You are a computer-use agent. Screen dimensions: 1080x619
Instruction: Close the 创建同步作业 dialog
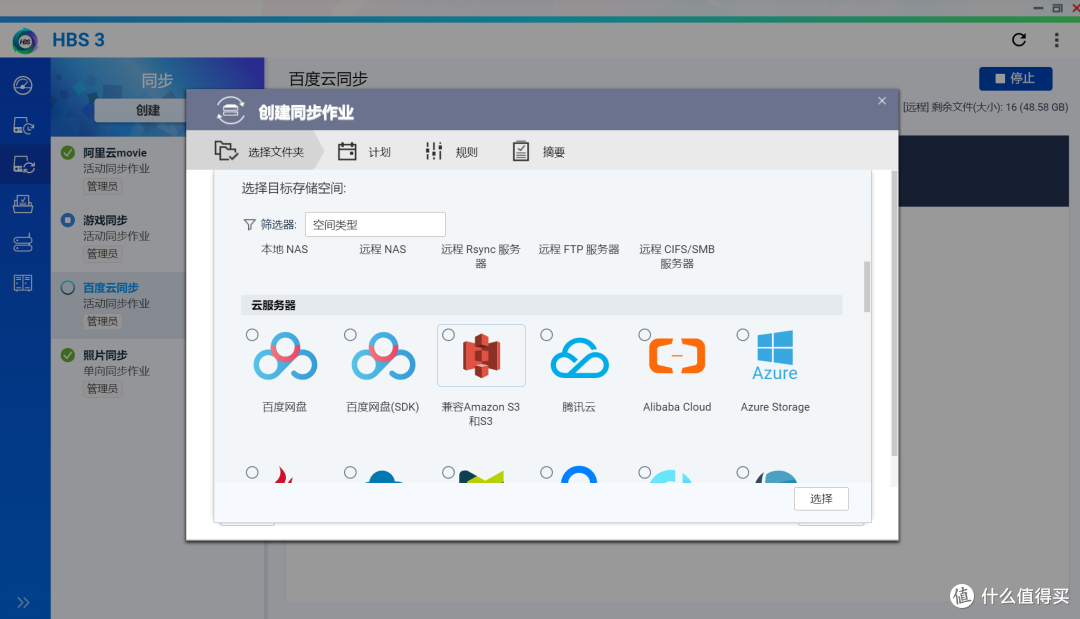882,101
